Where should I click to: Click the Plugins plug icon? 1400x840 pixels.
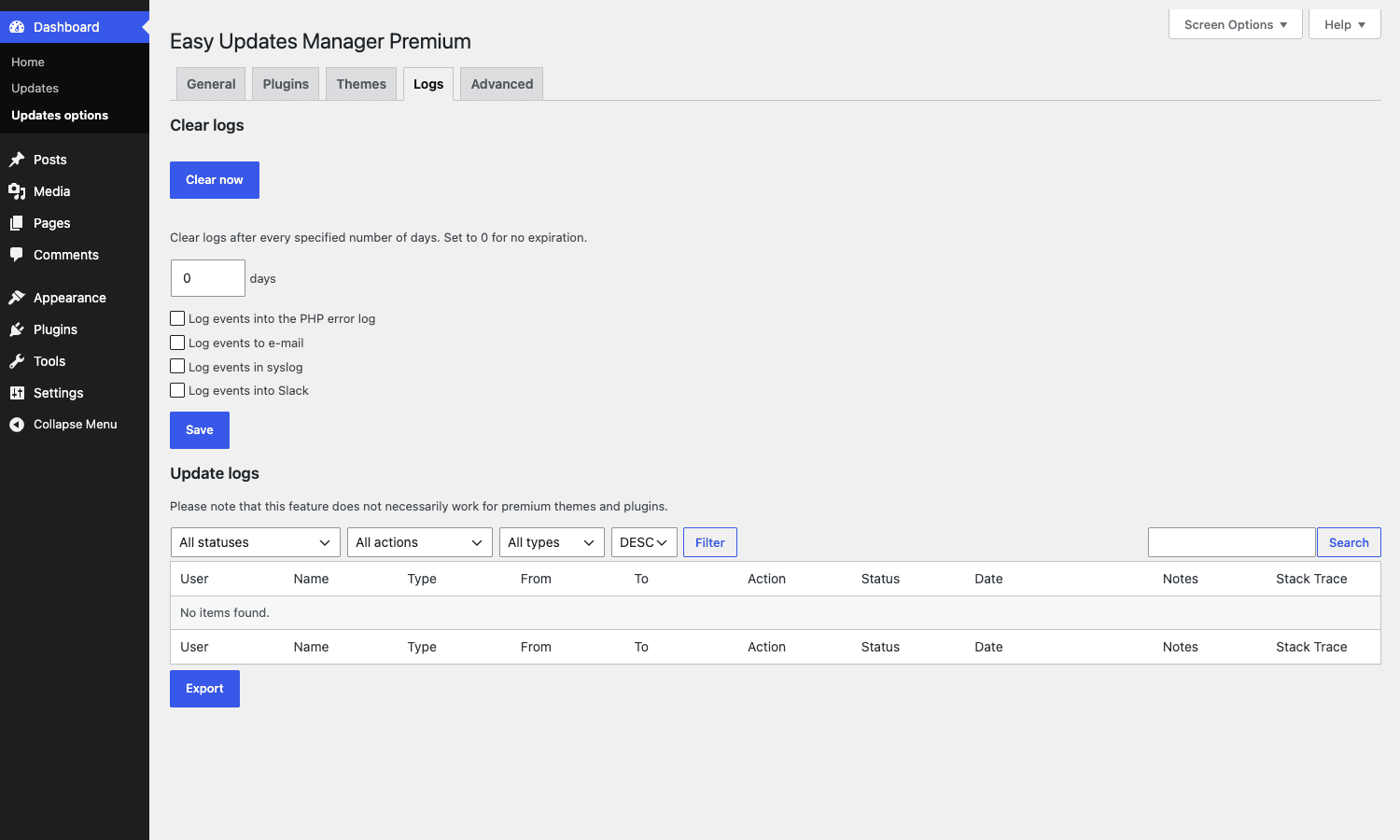(x=17, y=329)
